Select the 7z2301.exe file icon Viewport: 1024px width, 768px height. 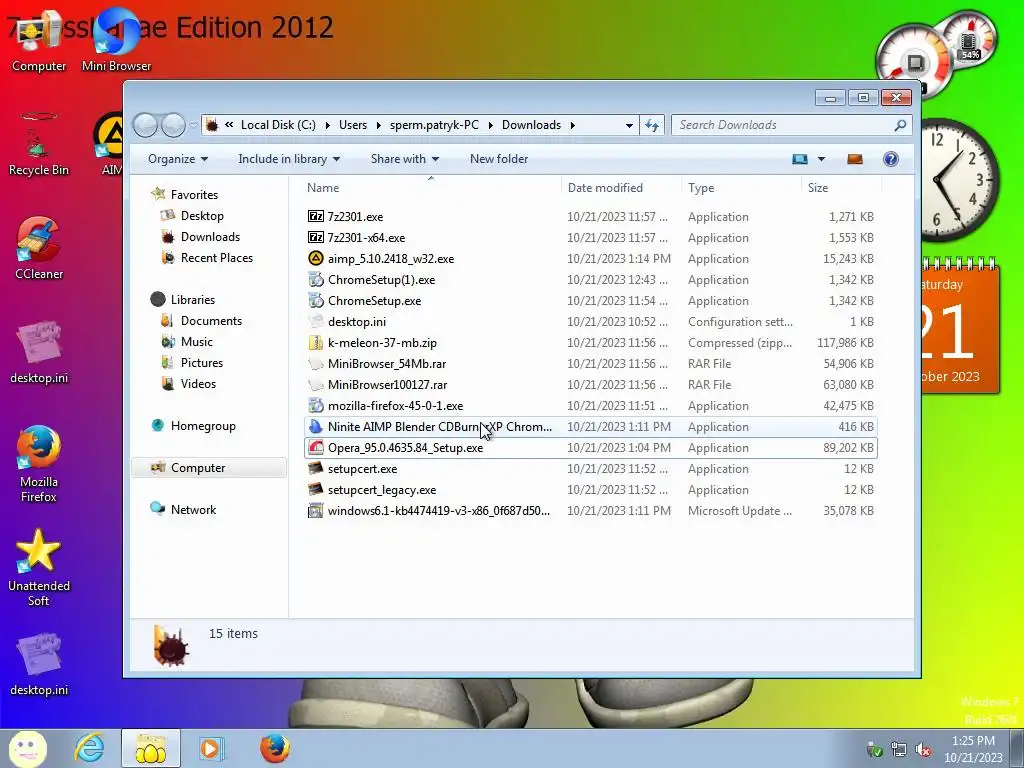pos(316,216)
